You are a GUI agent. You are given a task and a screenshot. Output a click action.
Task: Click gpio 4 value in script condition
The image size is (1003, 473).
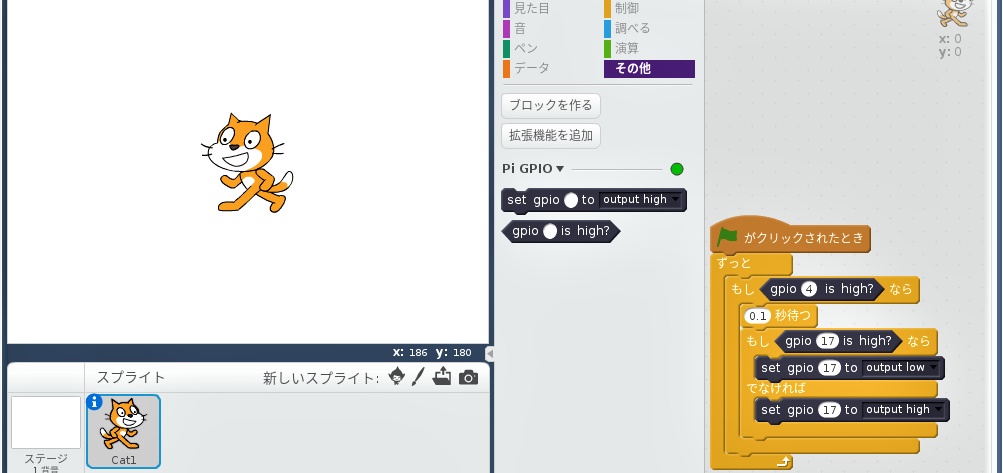[810, 289]
